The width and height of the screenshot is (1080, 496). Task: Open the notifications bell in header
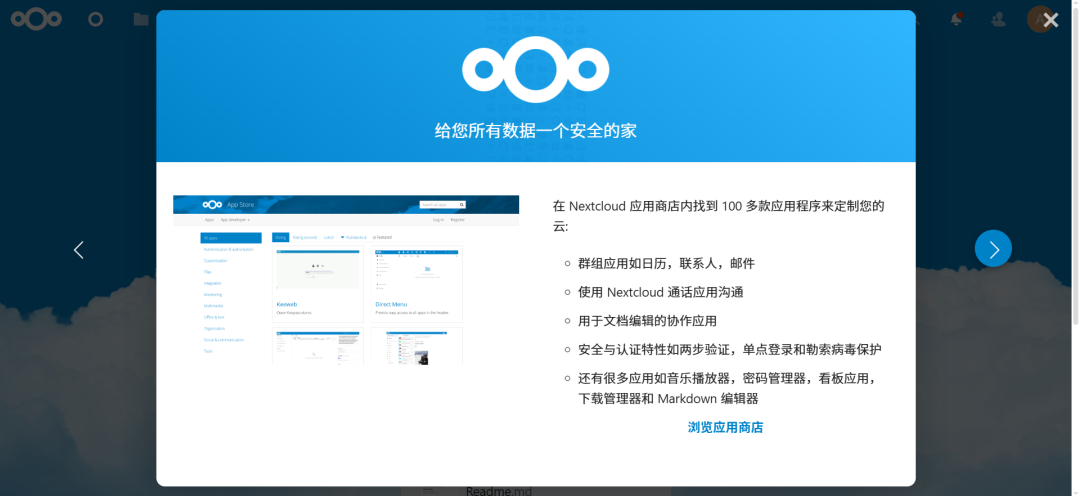point(956,19)
